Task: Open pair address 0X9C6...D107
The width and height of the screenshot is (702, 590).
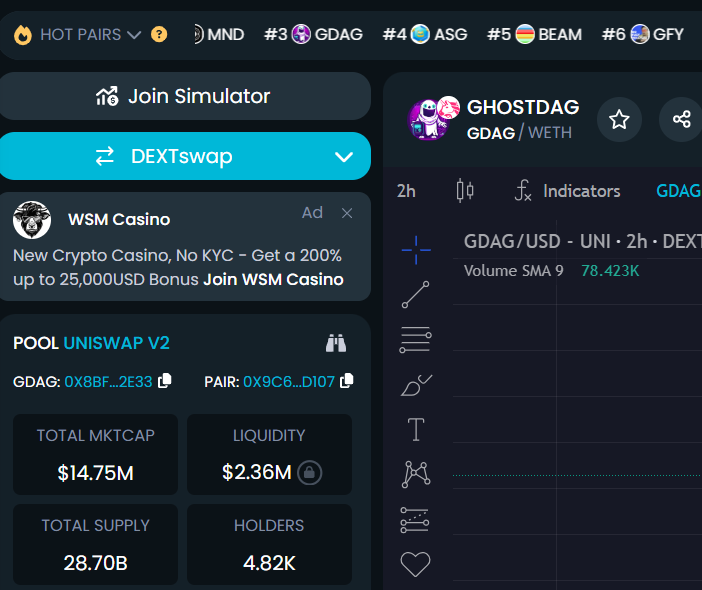Action: (289, 382)
